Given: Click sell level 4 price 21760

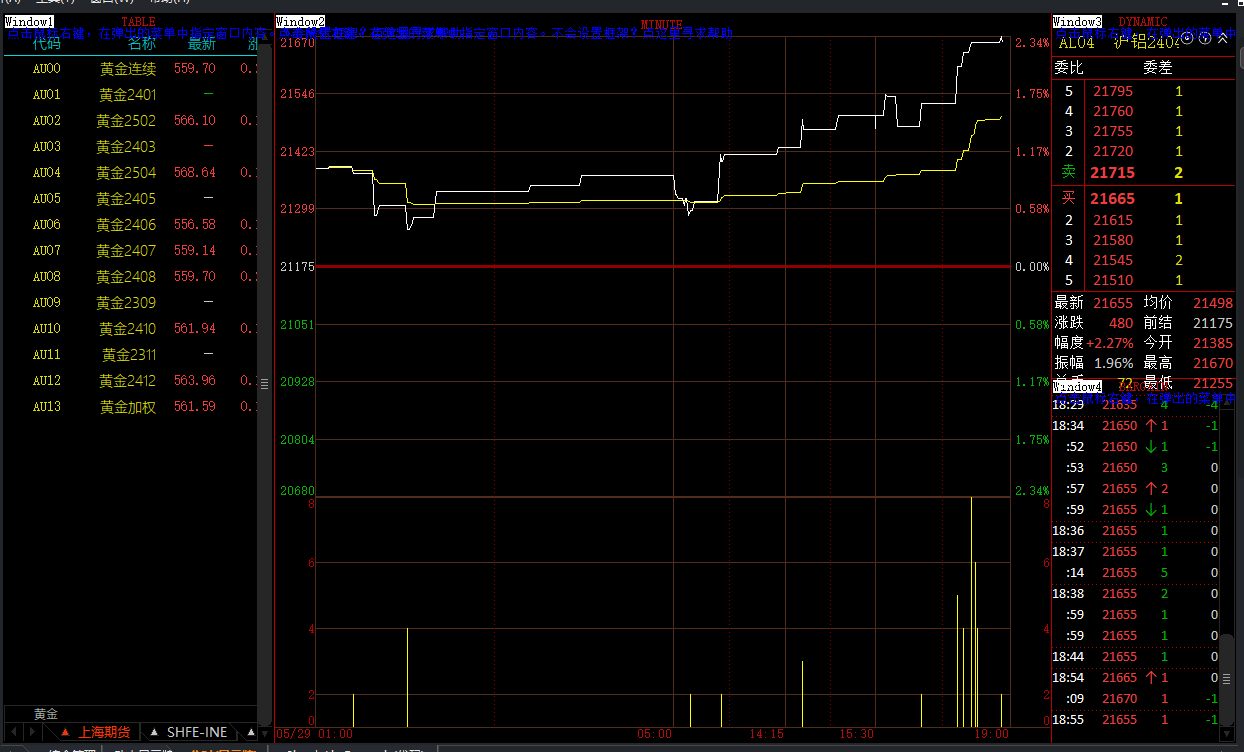Looking at the screenshot, I should (x=1113, y=111).
